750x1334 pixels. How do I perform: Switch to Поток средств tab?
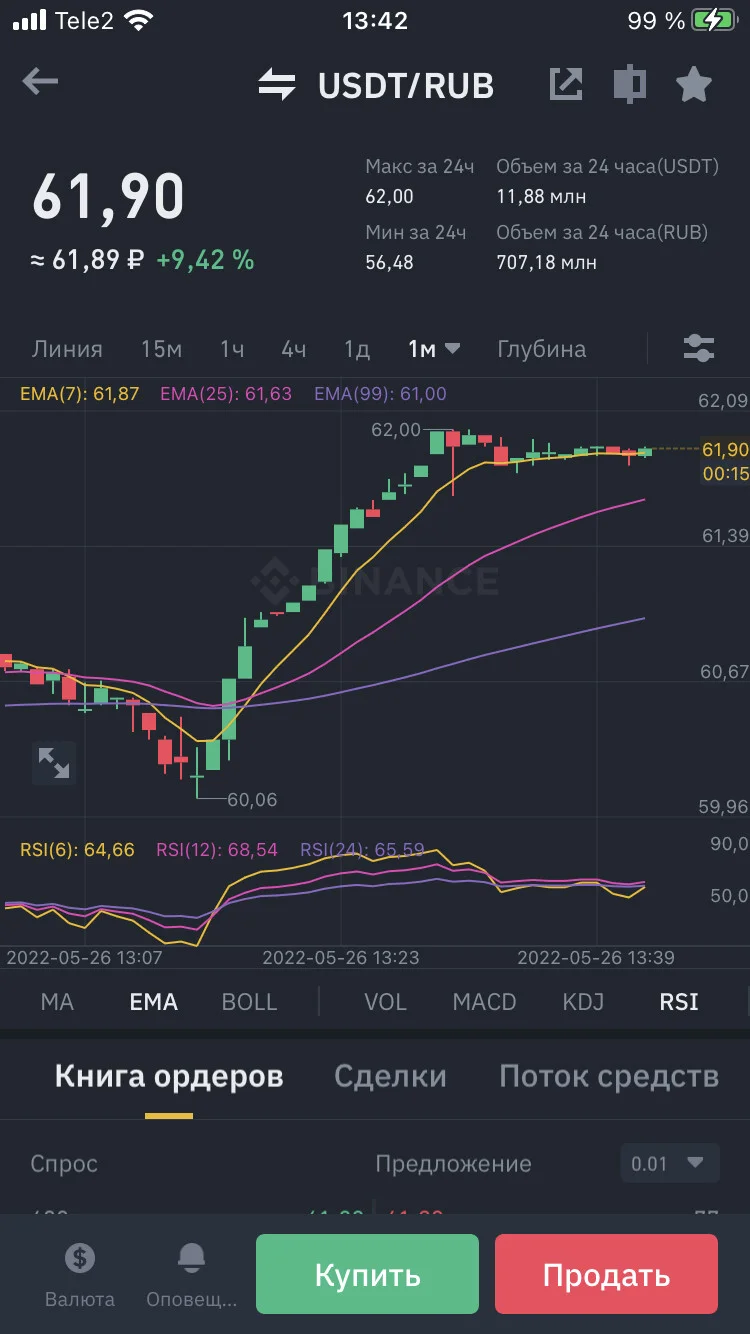[609, 1076]
